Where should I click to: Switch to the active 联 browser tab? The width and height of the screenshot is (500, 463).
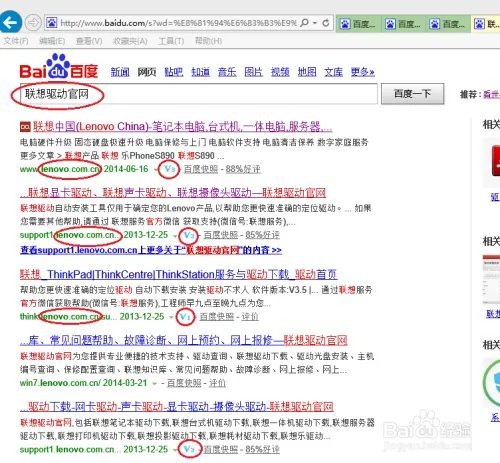pos(486,24)
